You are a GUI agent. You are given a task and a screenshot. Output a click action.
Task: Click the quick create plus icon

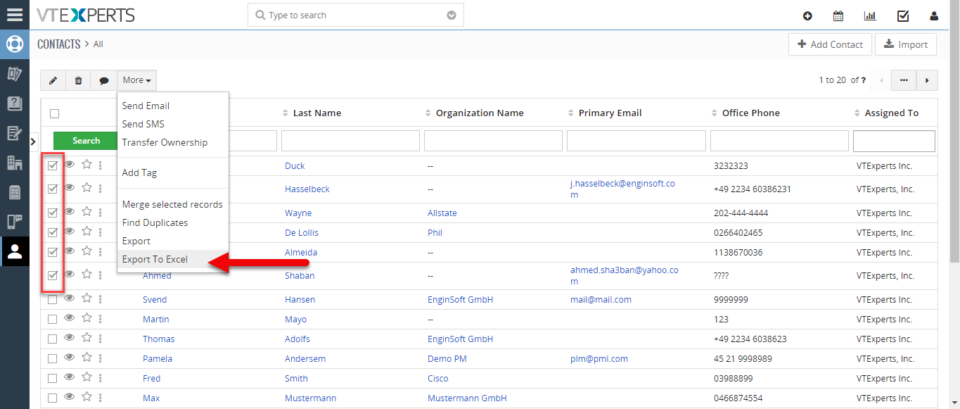pyautogui.click(x=808, y=16)
